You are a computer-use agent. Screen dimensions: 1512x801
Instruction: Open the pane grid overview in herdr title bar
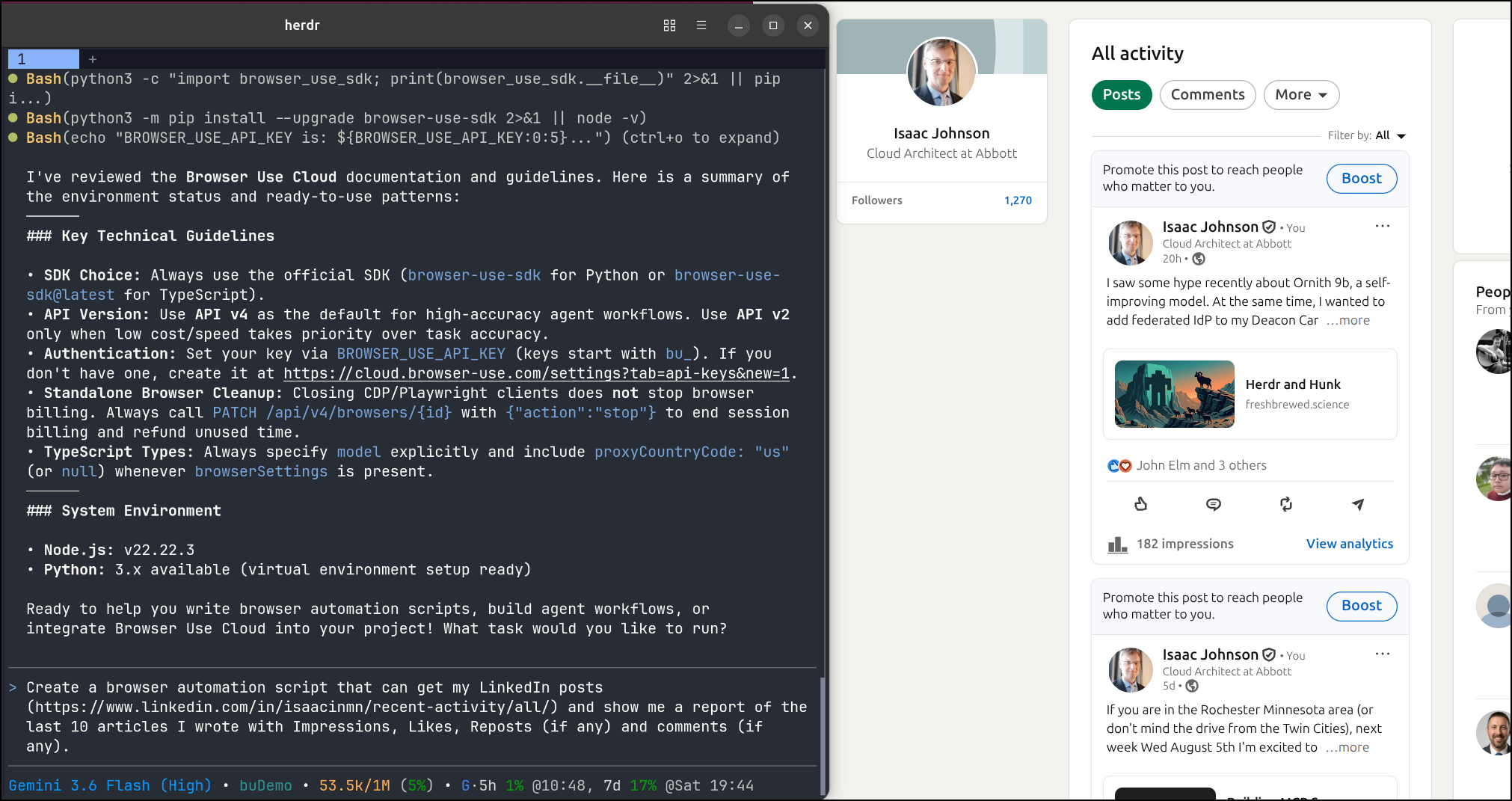pyautogui.click(x=669, y=25)
